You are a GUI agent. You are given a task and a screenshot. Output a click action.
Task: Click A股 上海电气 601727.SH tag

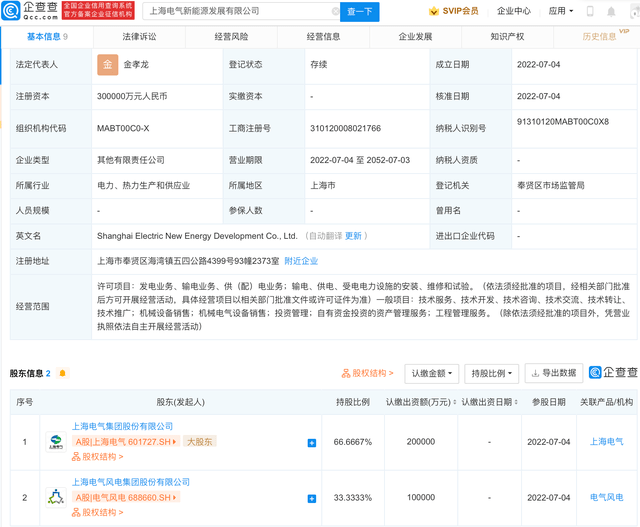pos(126,442)
